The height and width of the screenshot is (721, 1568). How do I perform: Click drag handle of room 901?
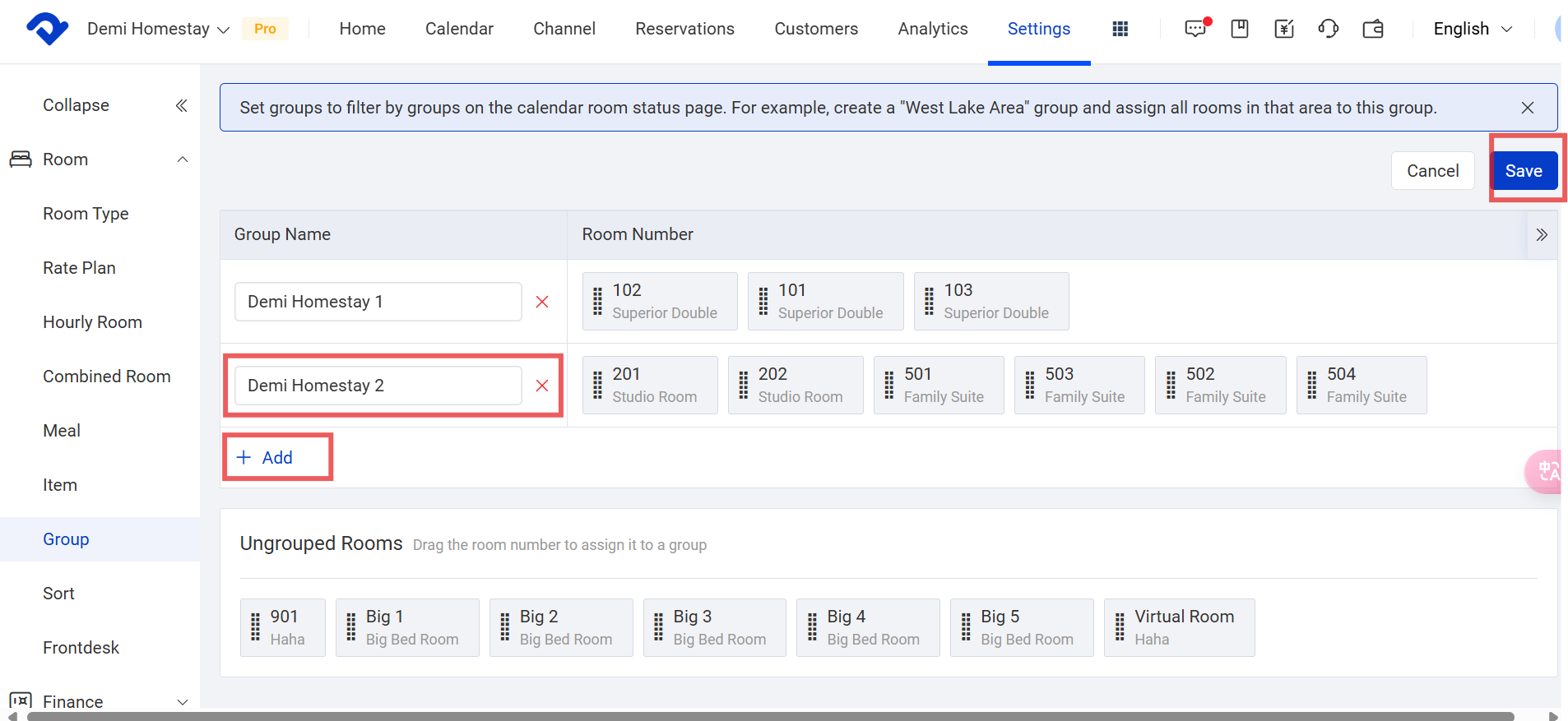(x=255, y=626)
